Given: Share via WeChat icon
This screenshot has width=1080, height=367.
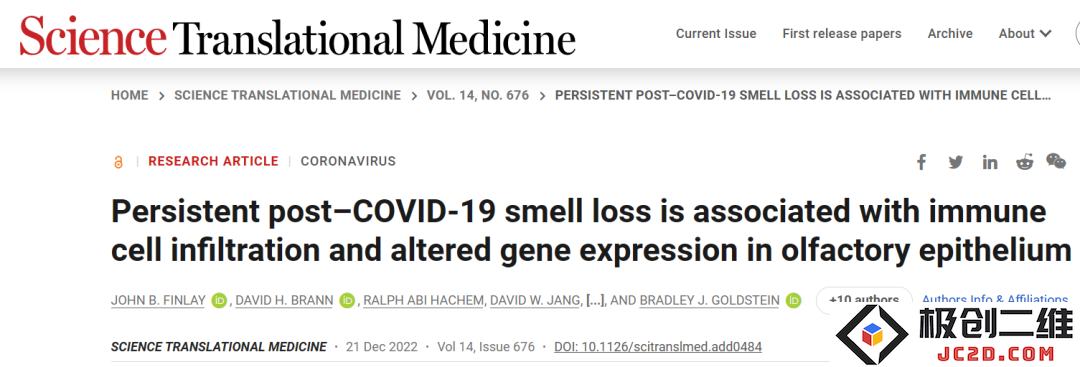Looking at the screenshot, I should click(1056, 161).
